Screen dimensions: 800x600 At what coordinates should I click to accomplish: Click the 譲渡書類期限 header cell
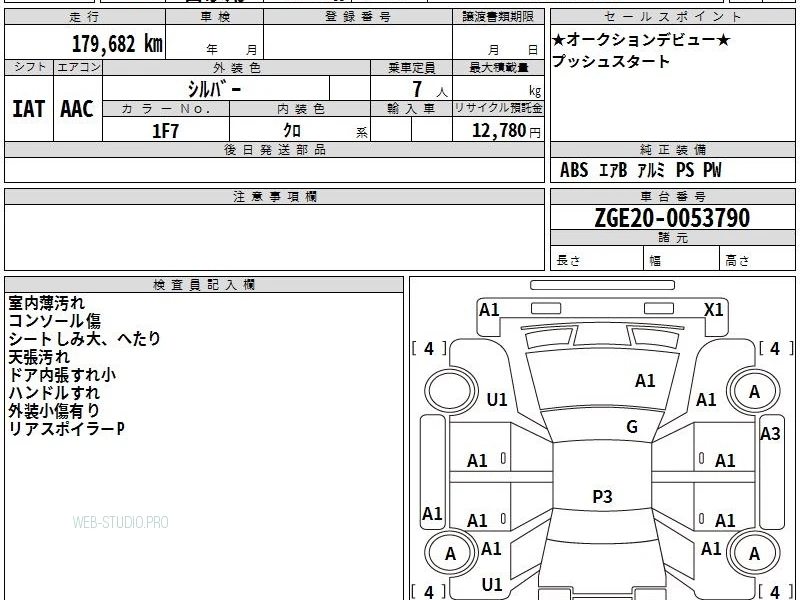pos(498,17)
